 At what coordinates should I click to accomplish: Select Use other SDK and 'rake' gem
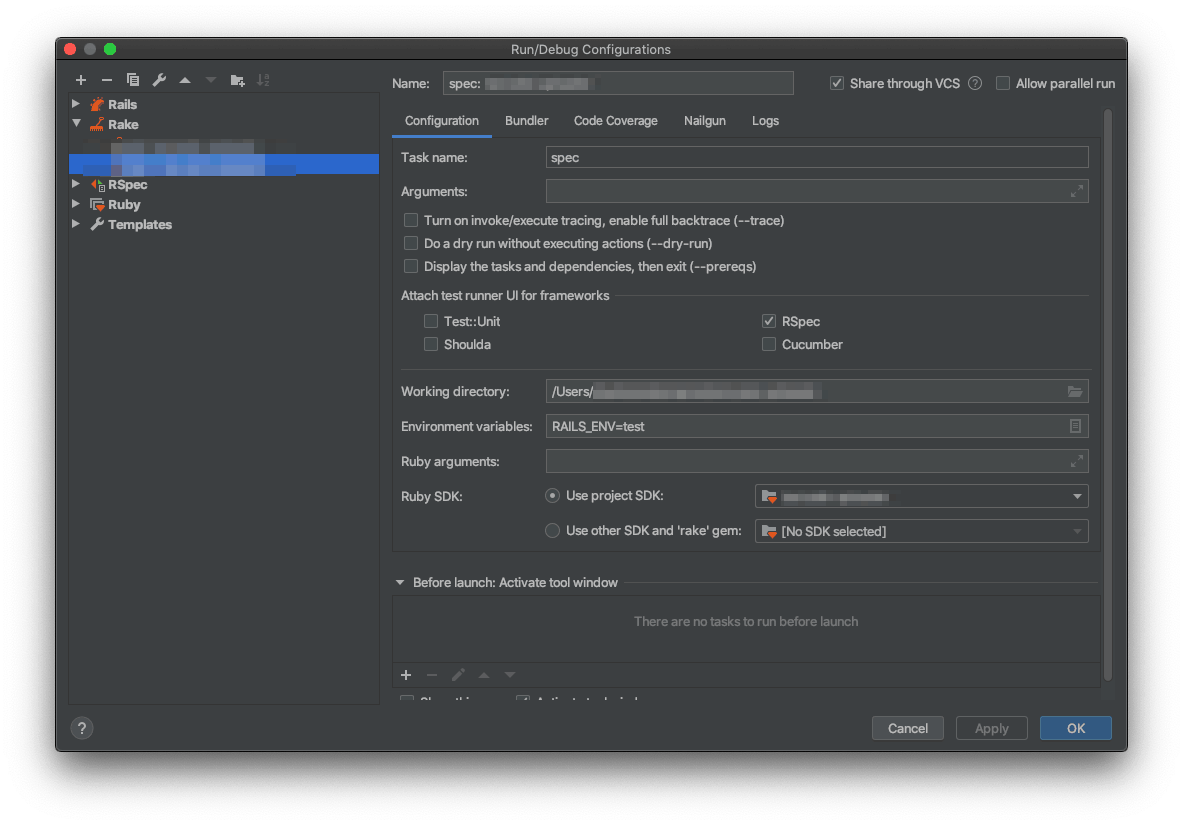(x=552, y=531)
